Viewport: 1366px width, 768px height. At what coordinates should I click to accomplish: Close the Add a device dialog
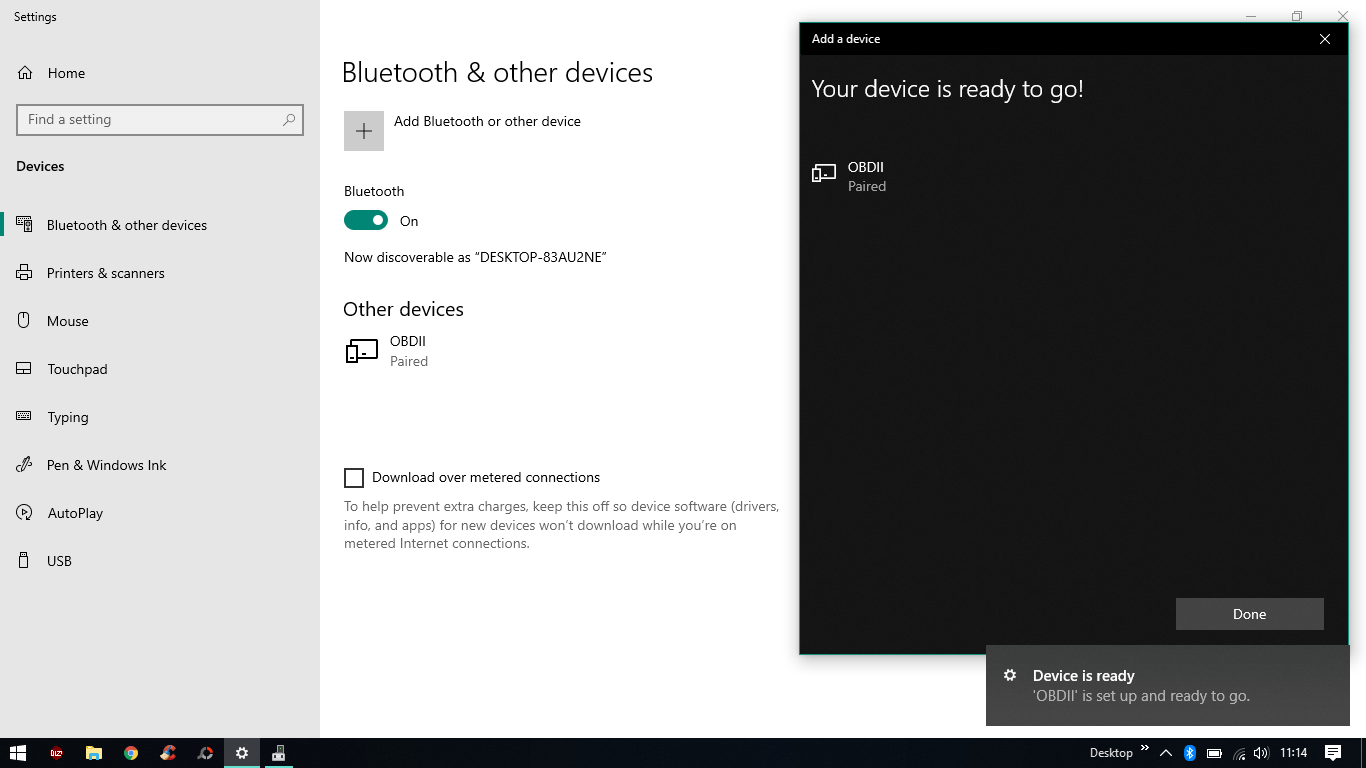click(1324, 39)
